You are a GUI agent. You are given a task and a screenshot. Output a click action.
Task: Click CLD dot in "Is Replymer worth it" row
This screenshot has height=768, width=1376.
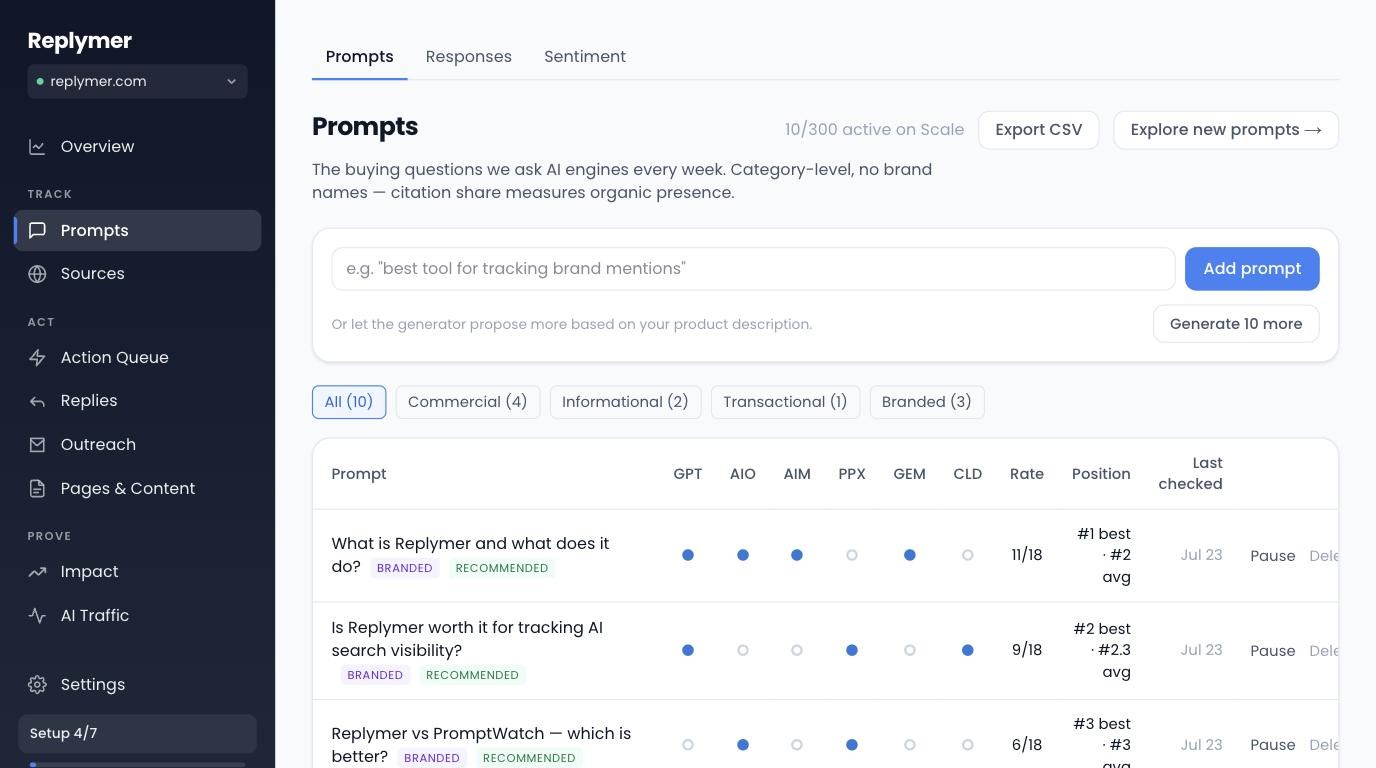pos(967,650)
